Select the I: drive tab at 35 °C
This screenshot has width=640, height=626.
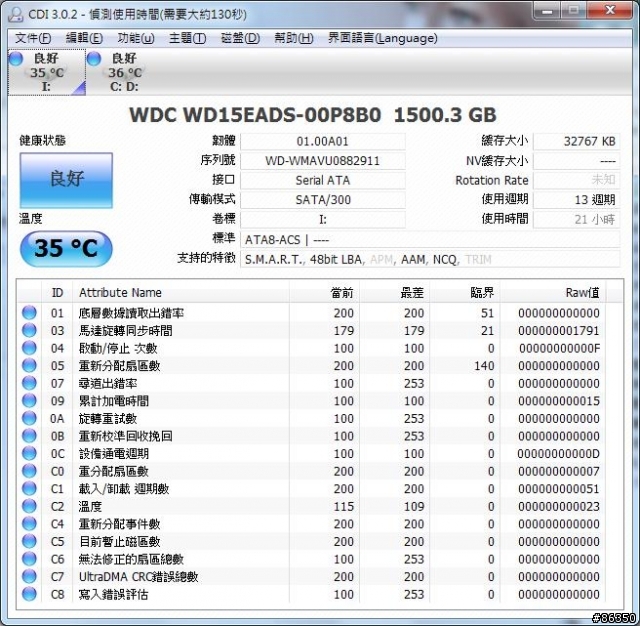point(47,72)
